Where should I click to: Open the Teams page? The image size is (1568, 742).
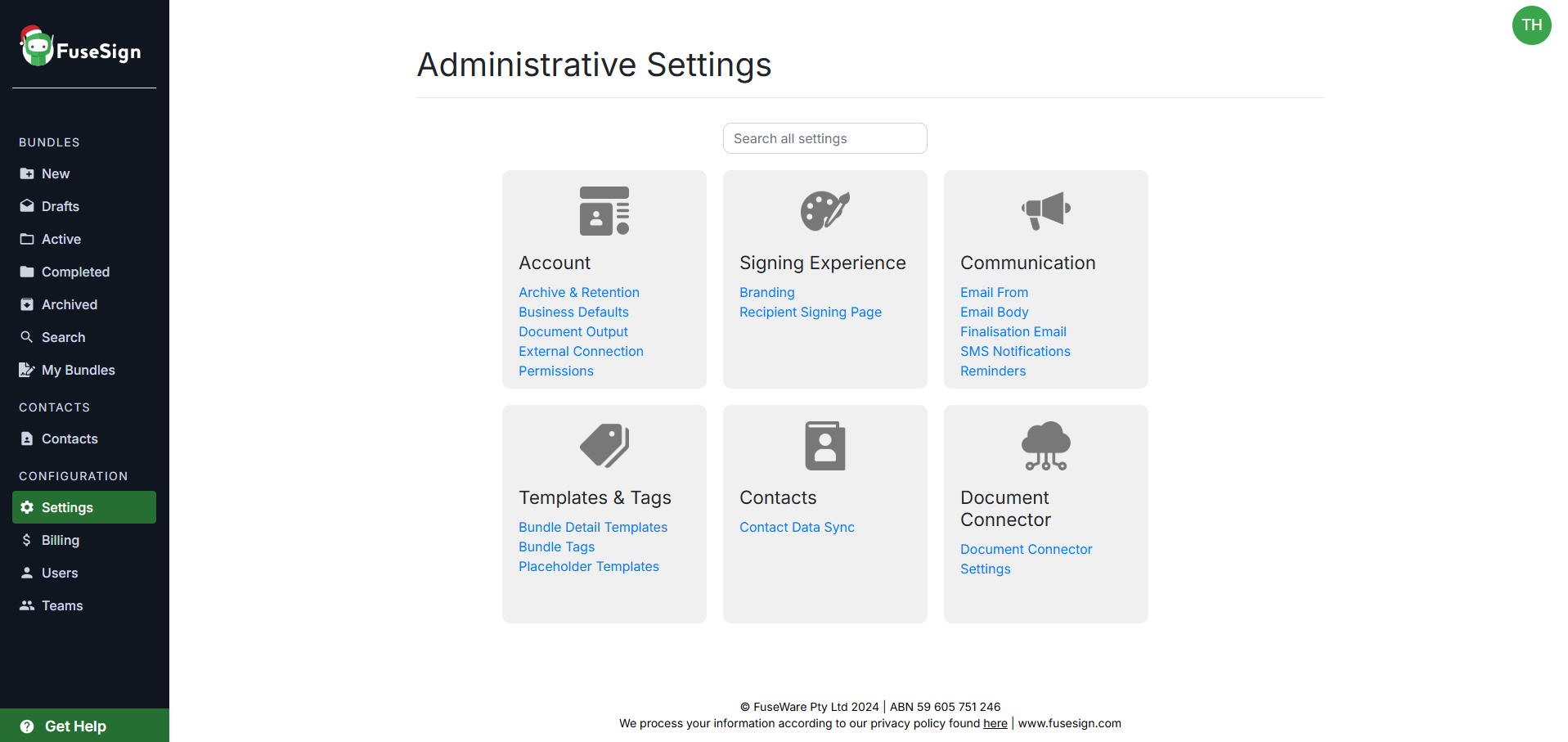click(x=84, y=605)
